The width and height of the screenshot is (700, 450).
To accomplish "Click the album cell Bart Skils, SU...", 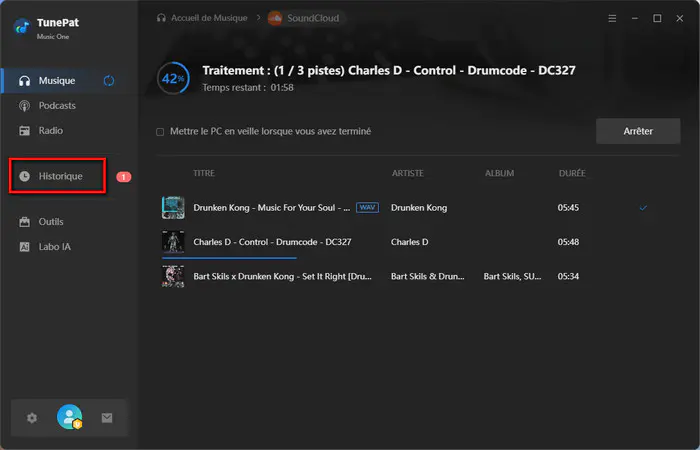I will coord(512,276).
